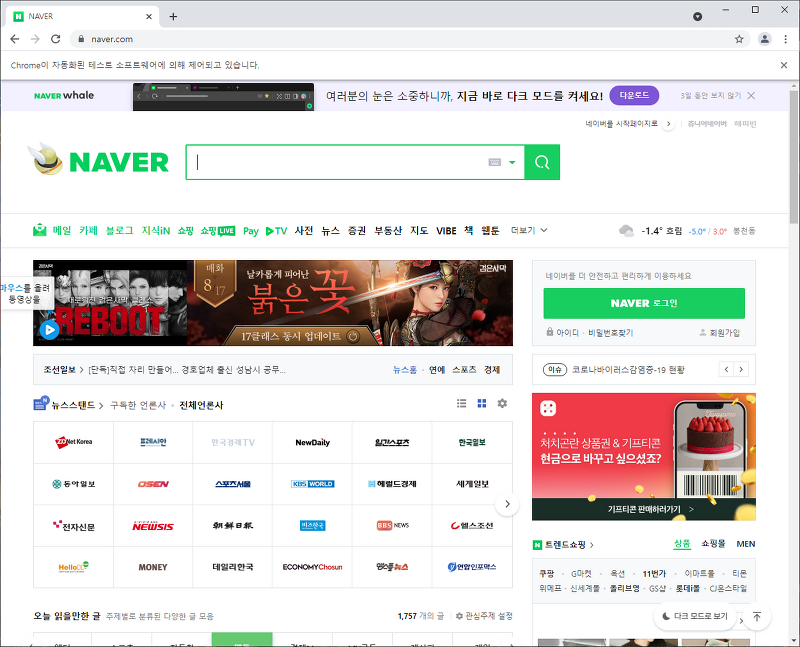Screen dimensions: 800x647
Task: Open the 관심주제 설정 link
Action: tap(484, 616)
